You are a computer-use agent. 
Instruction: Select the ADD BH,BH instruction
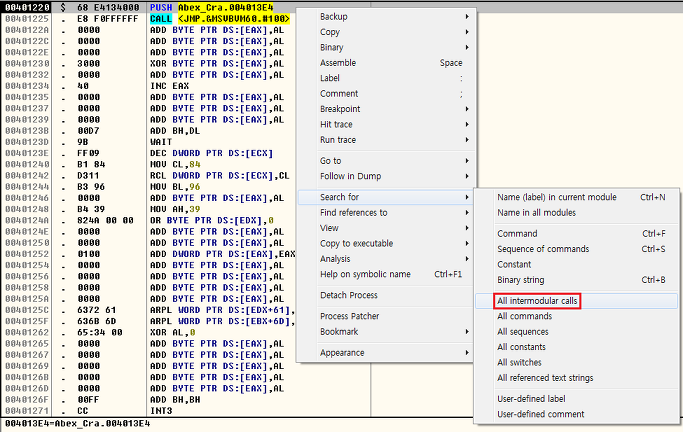click(175, 399)
